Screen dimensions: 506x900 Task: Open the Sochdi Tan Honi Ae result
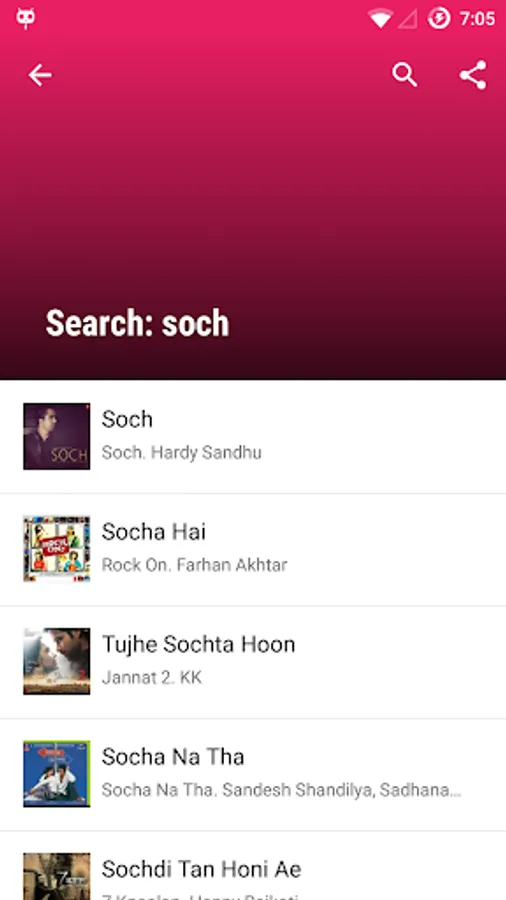tap(253, 866)
